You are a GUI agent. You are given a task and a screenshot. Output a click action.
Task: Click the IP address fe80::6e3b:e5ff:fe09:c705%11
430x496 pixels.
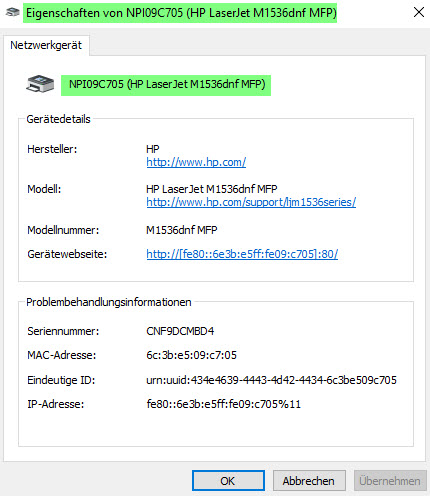click(x=223, y=404)
